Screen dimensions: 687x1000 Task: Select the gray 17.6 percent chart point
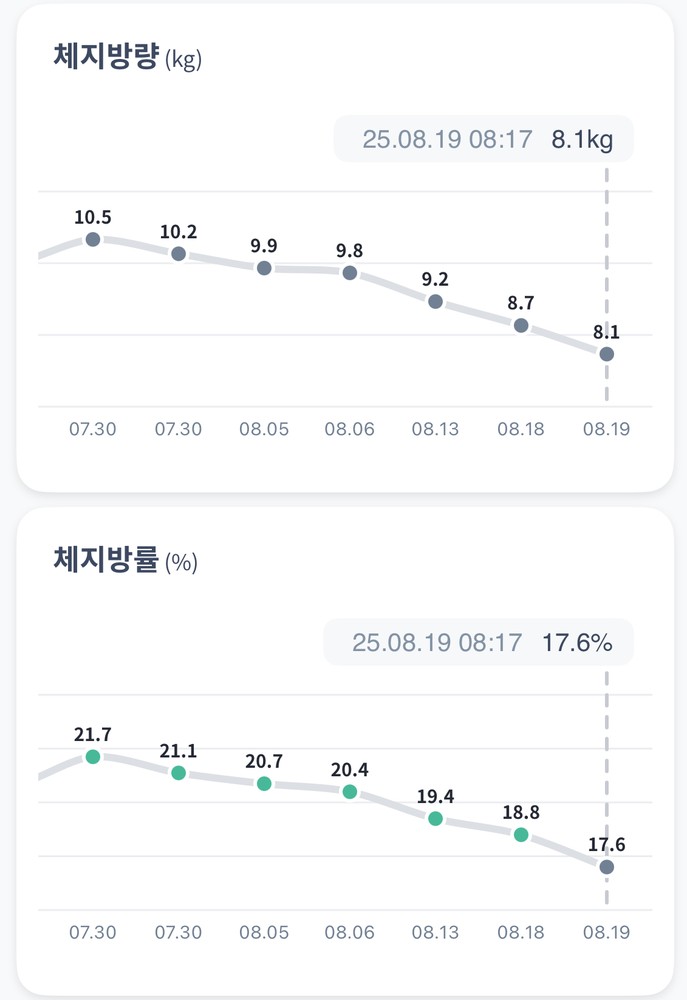point(606,867)
